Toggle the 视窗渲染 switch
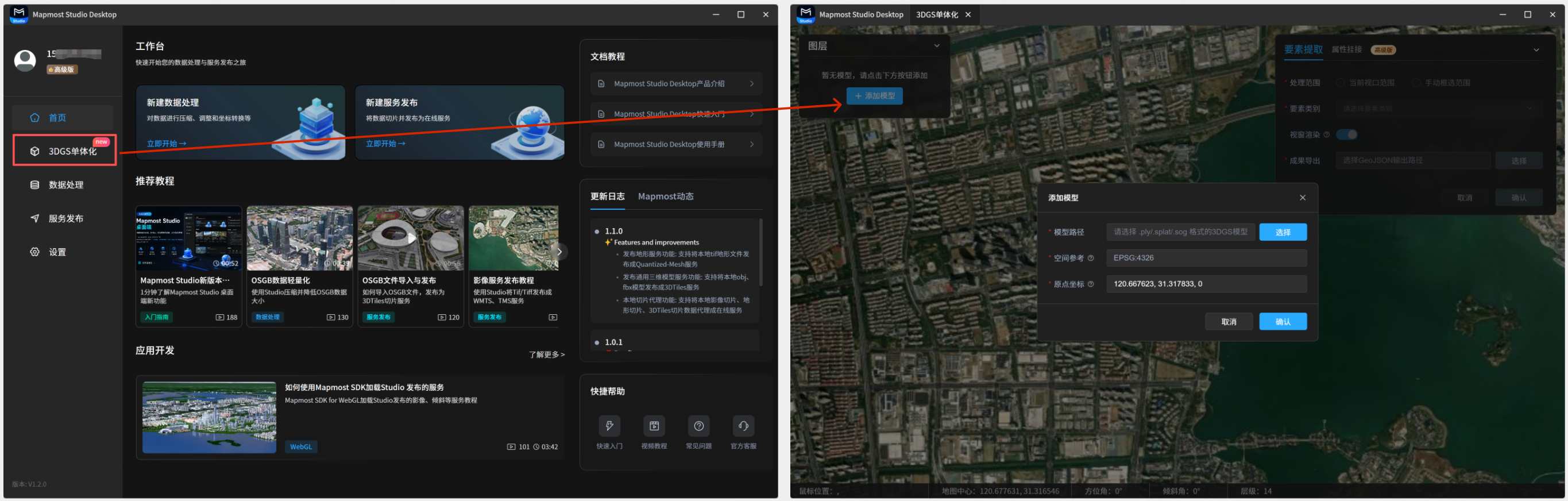Image resolution: width=1568 pixels, height=501 pixels. pyautogui.click(x=1346, y=135)
